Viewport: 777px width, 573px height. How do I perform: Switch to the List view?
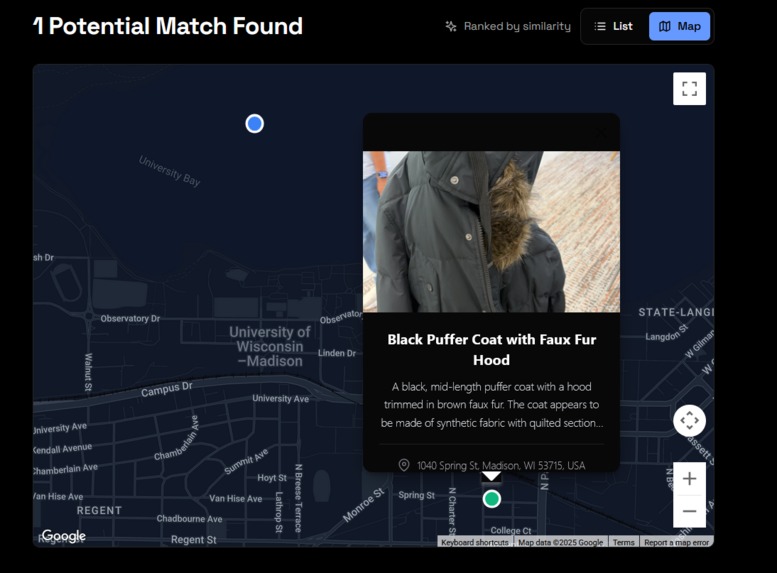613,26
